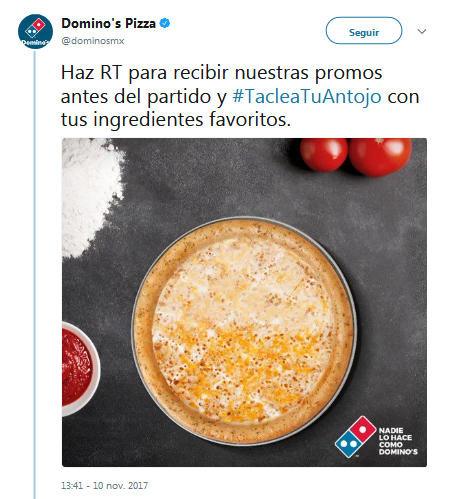
Task: Click the Domino's Pizza display name
Action: click(x=108, y=23)
